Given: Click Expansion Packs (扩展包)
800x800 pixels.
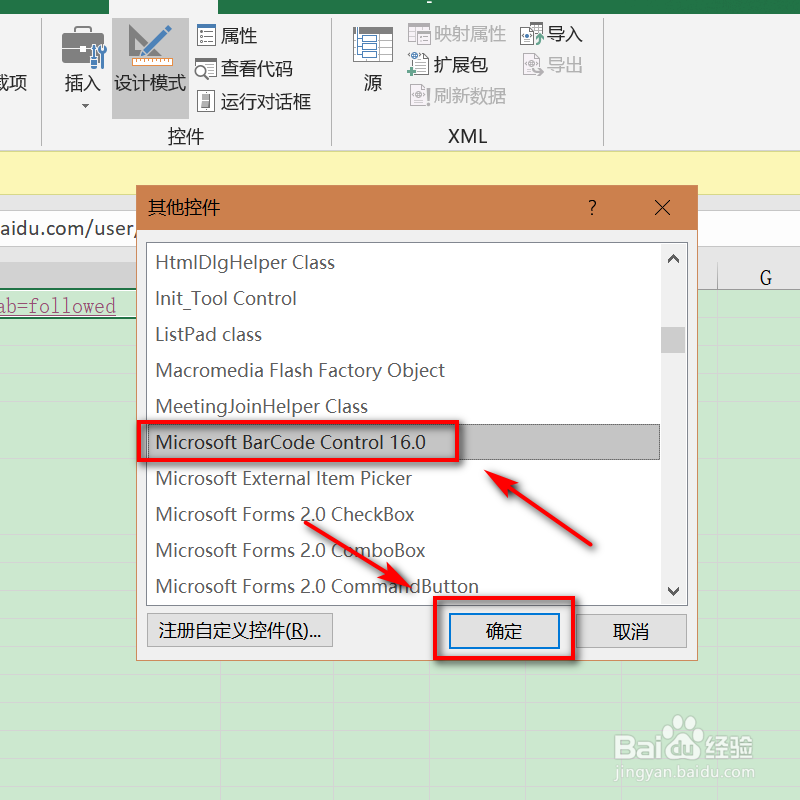Looking at the screenshot, I should tap(447, 65).
